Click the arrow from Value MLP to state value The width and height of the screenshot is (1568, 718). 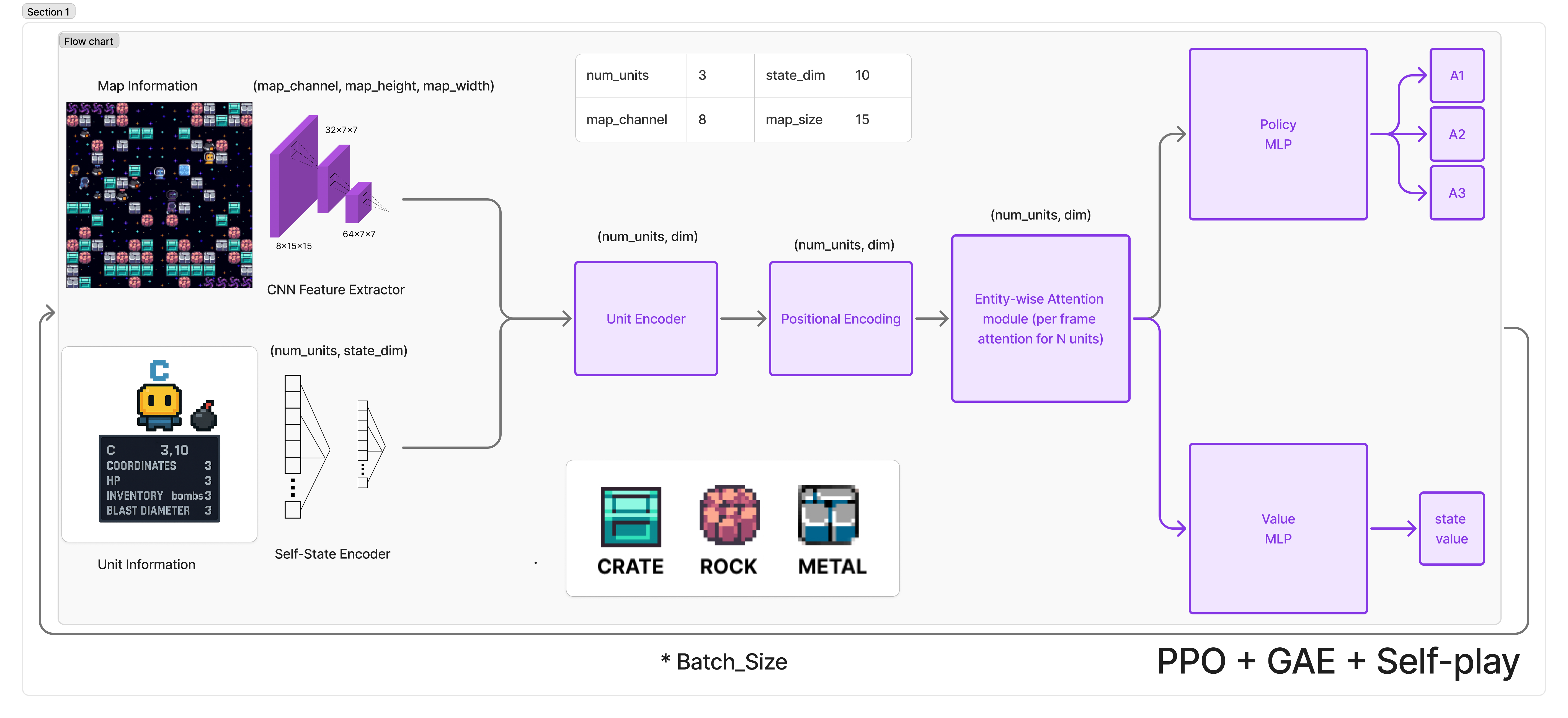tap(1393, 529)
